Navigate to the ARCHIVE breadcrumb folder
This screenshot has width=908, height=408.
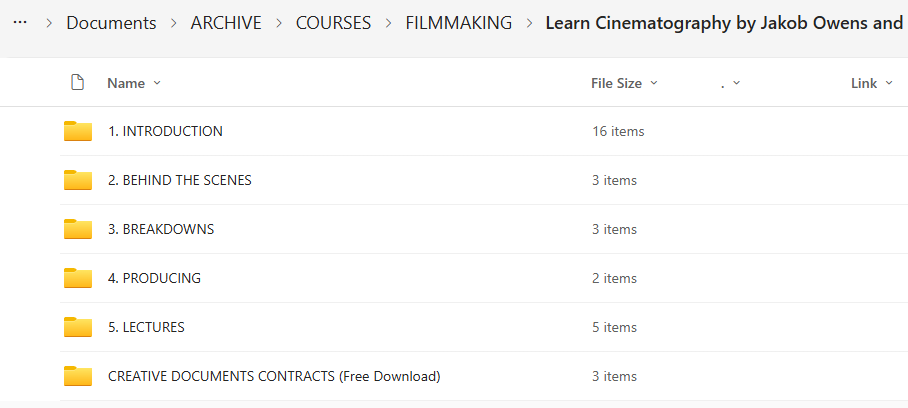pos(225,22)
